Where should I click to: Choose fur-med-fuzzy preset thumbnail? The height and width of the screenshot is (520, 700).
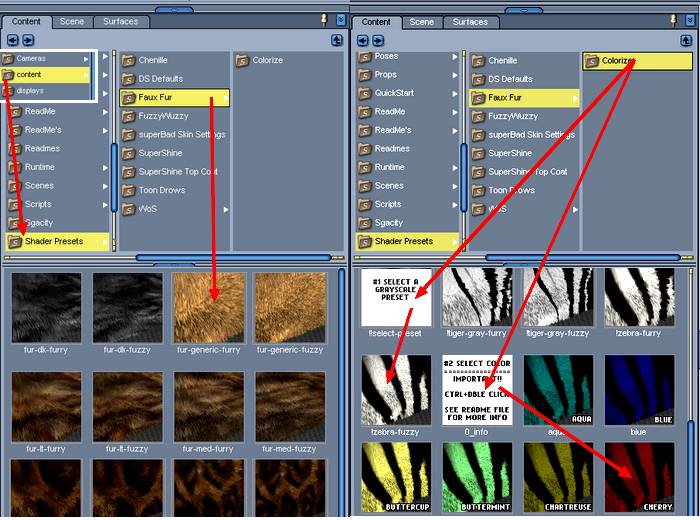pyautogui.click(x=290, y=407)
